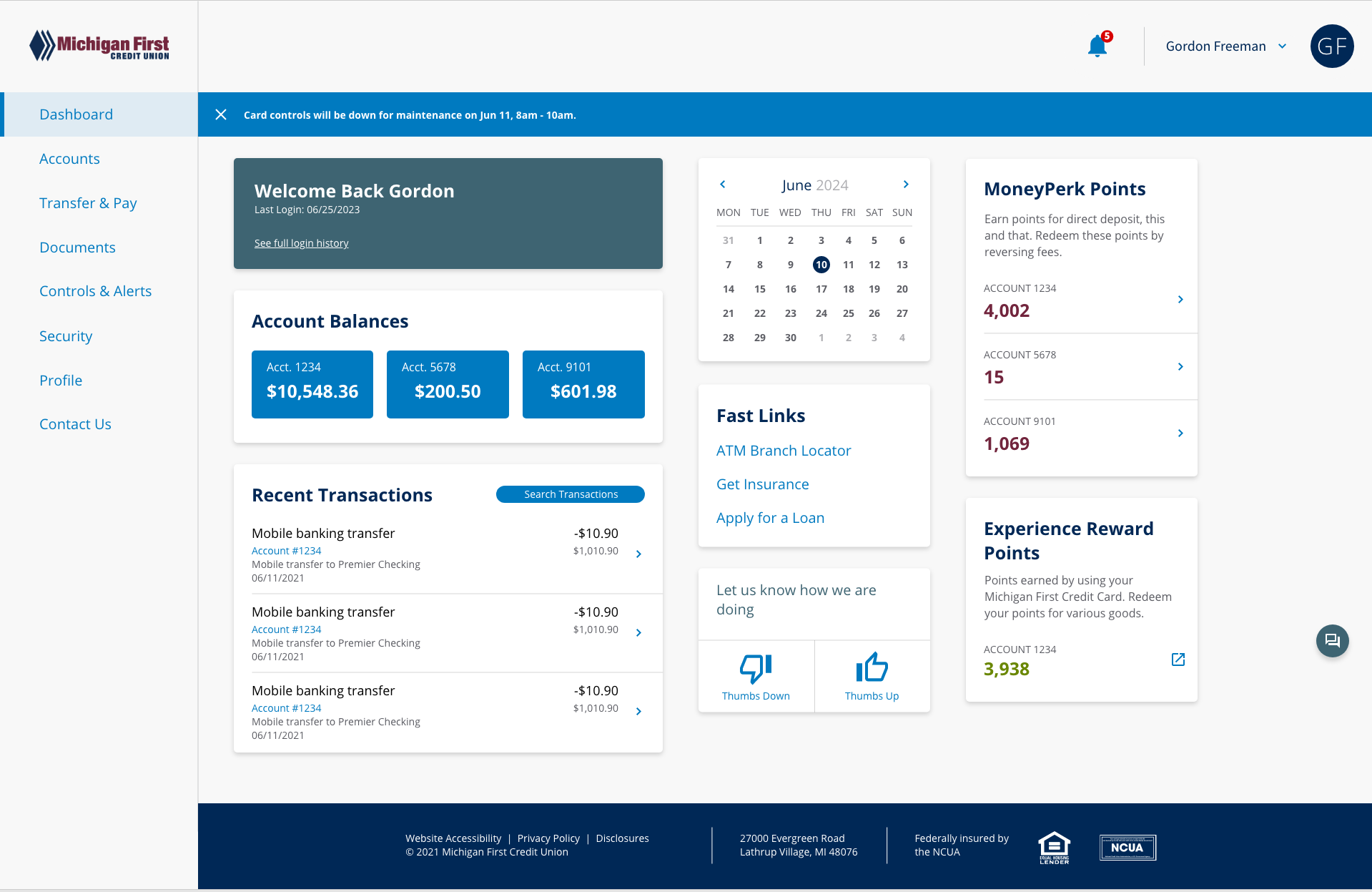1372x892 pixels.
Task: Open the Get Insurance link
Action: (763, 484)
